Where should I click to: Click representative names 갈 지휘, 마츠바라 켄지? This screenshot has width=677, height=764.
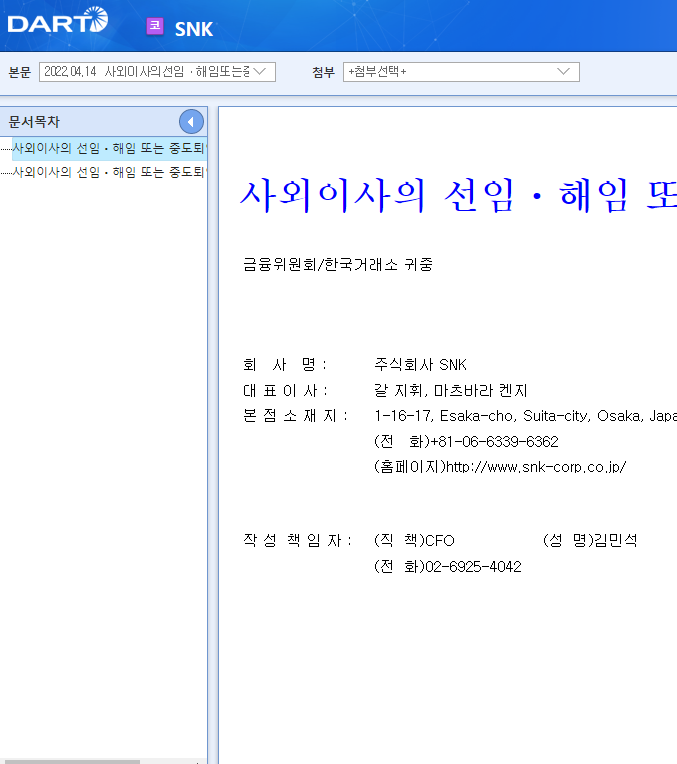(450, 390)
